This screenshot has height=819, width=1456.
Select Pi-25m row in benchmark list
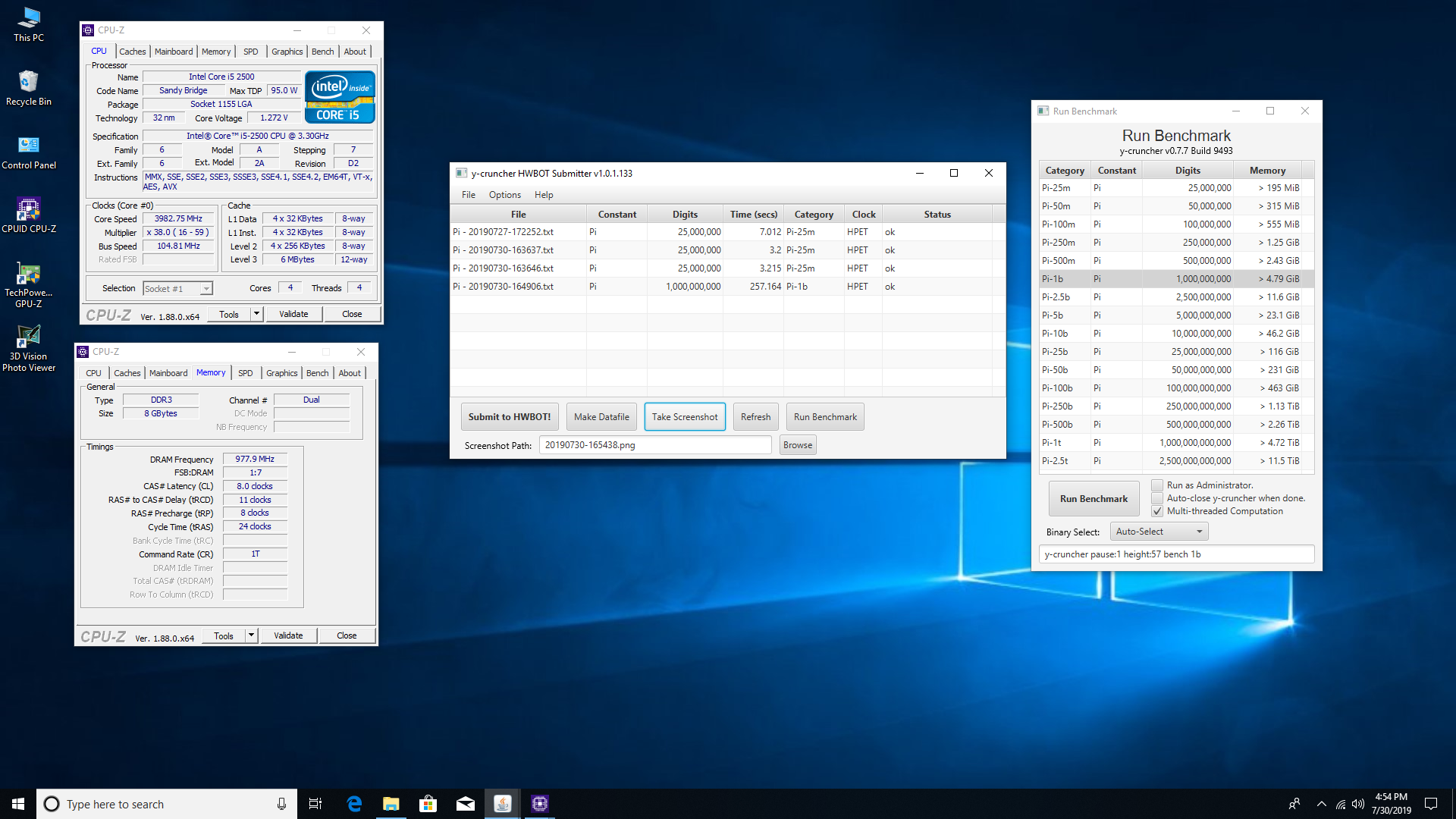pos(1176,188)
